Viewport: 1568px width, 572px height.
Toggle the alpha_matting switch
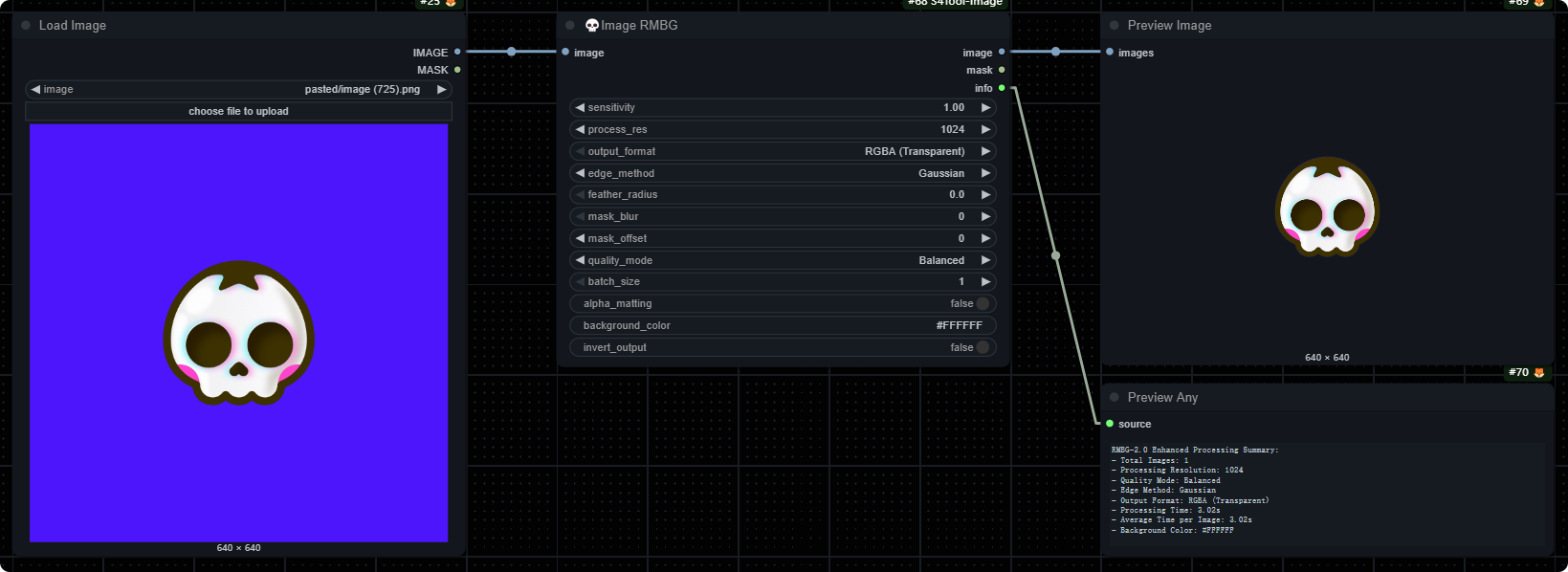[x=983, y=303]
